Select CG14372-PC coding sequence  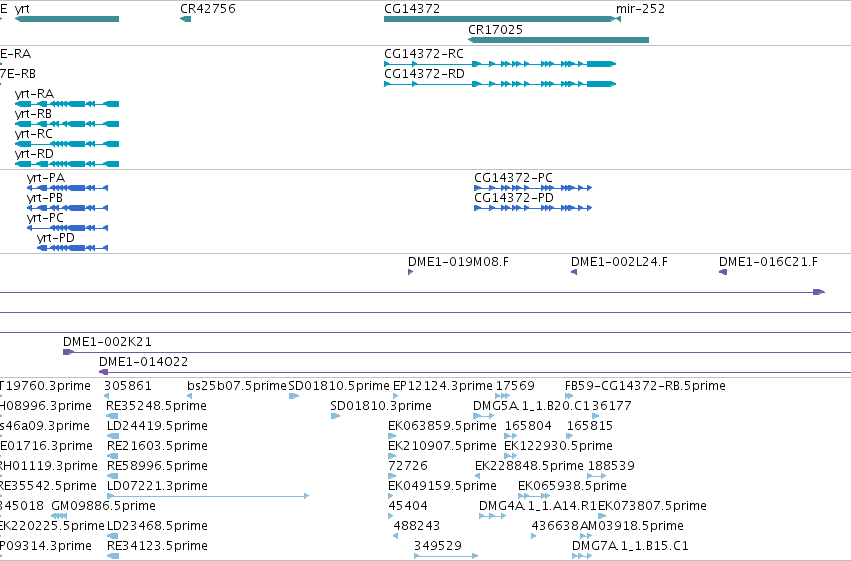coord(533,188)
